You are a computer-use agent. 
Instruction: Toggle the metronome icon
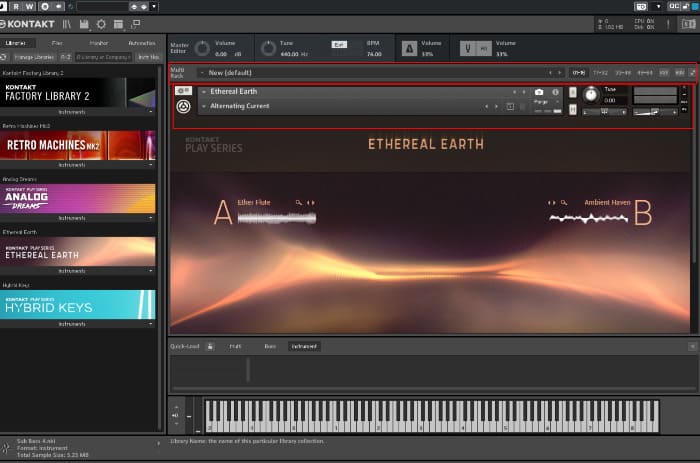(x=409, y=48)
